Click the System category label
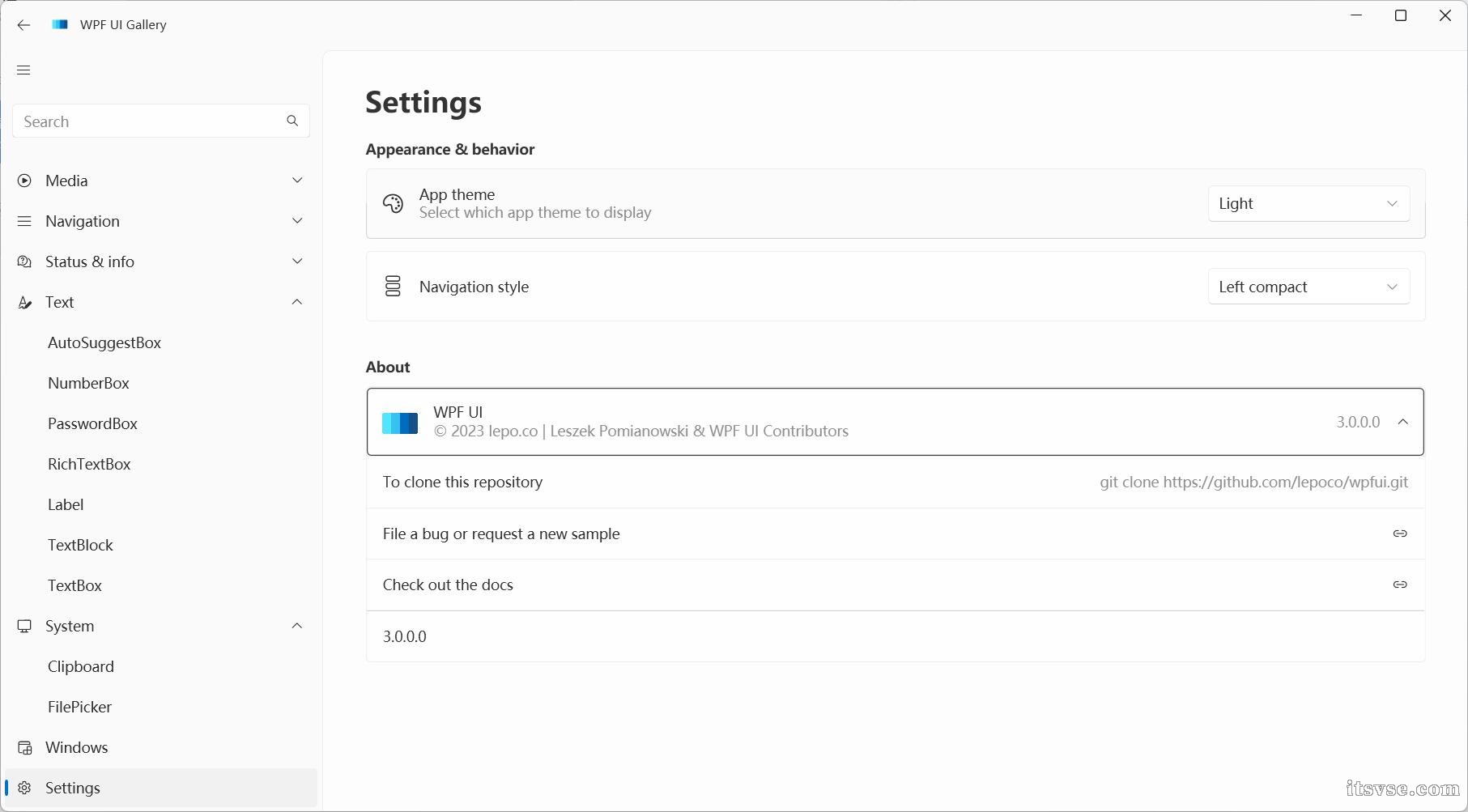Image resolution: width=1468 pixels, height=812 pixels. [70, 626]
